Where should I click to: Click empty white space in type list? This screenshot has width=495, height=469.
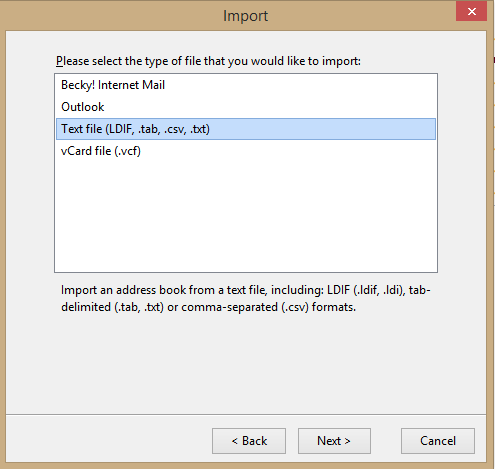[246, 217]
